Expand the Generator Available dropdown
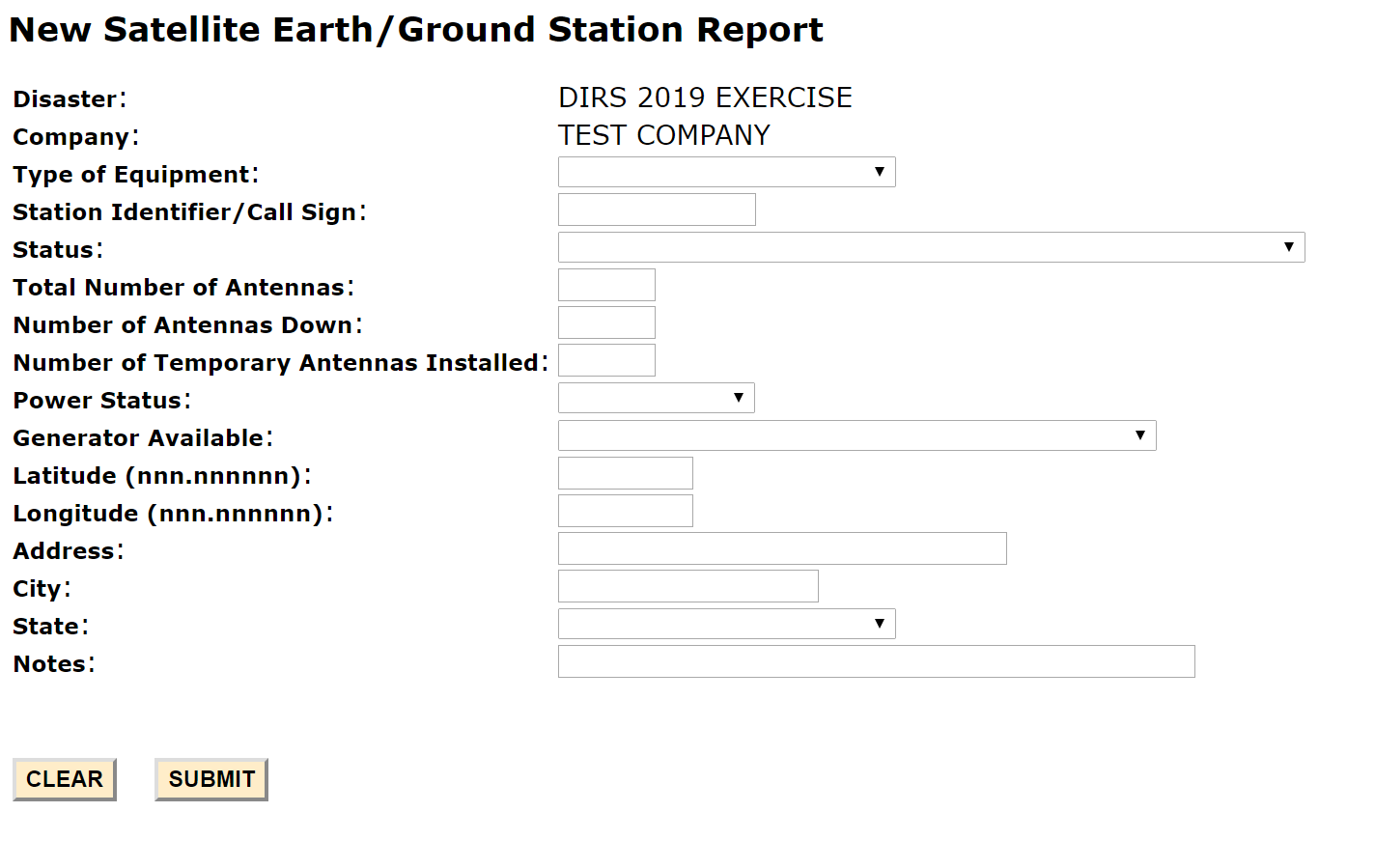The image size is (1375, 868). click(856, 435)
